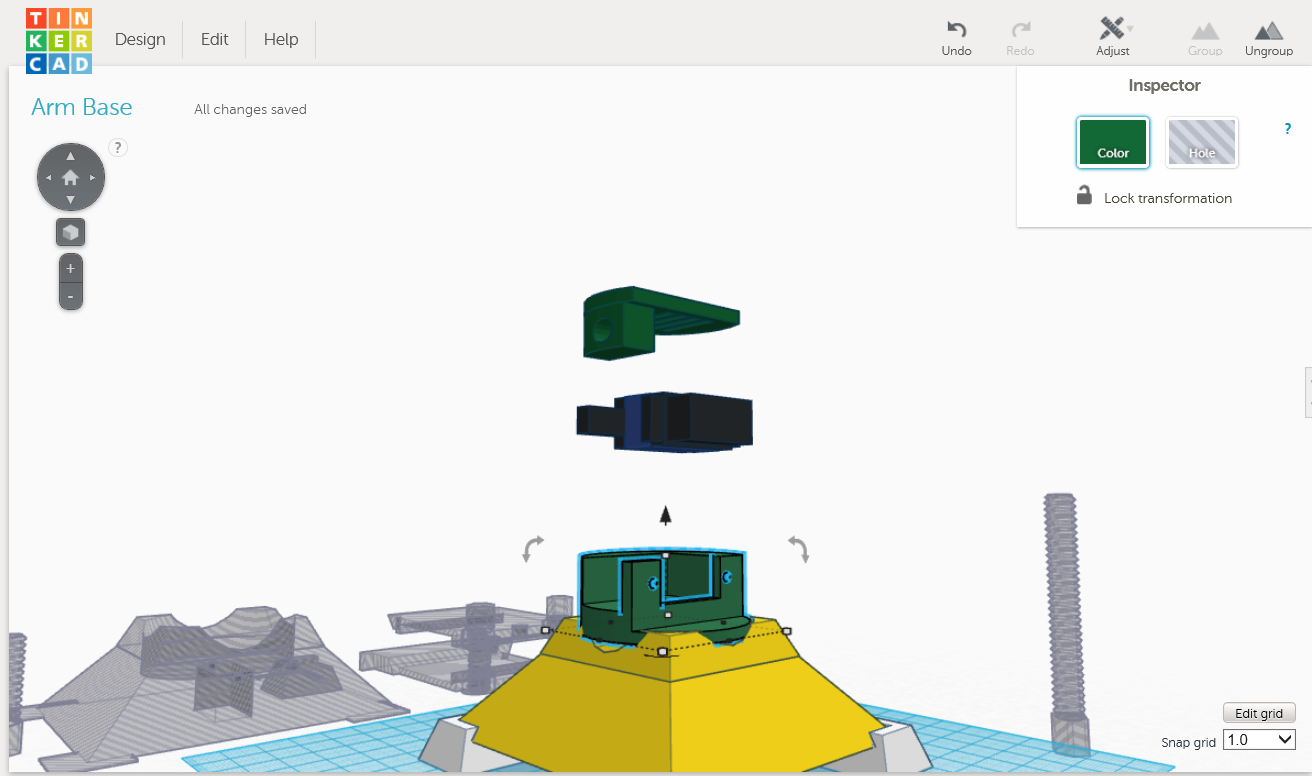Open the Snap grid value dropdown
The image size is (1312, 776).
pos(1258,739)
